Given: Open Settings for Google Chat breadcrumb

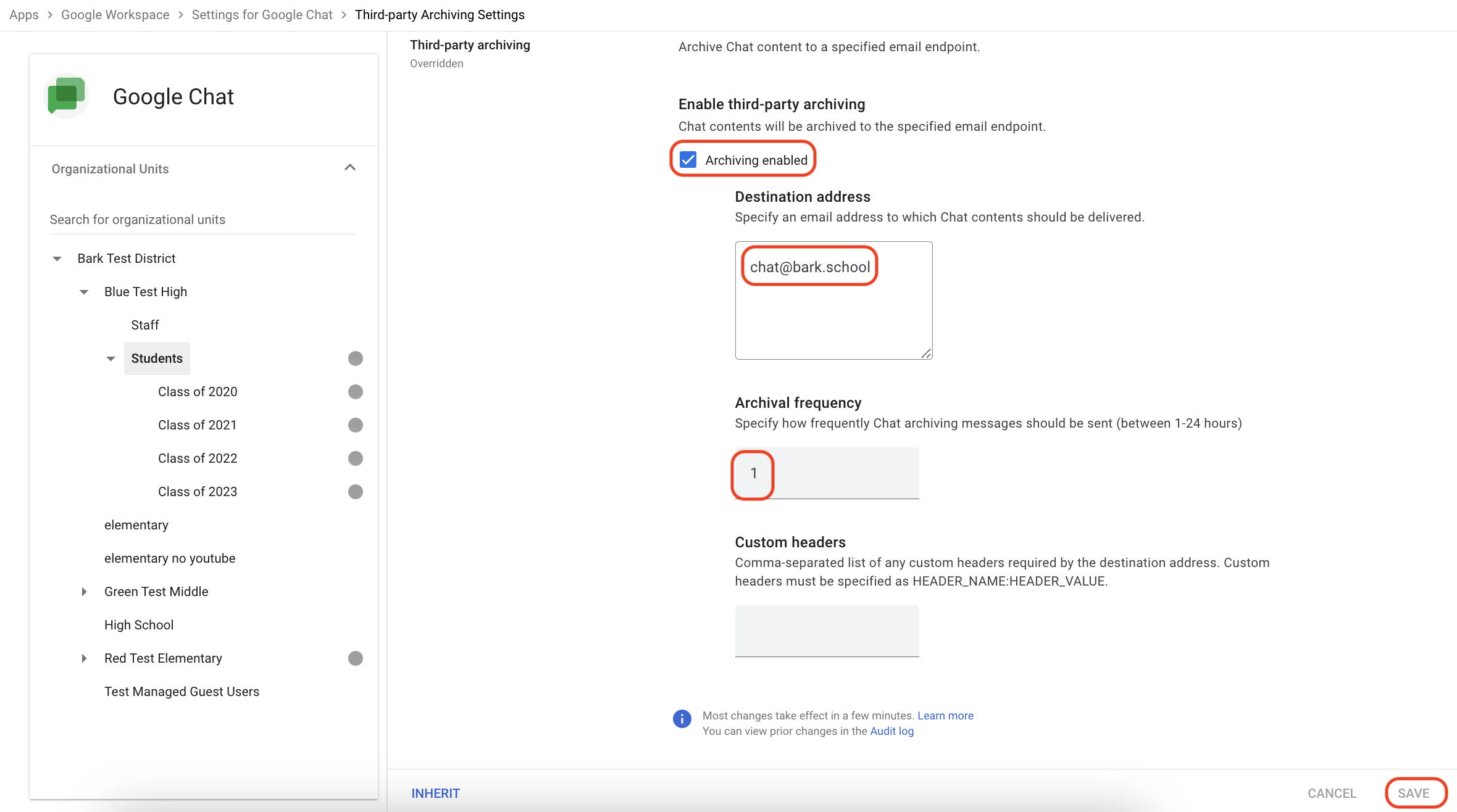Looking at the screenshot, I should [x=262, y=15].
